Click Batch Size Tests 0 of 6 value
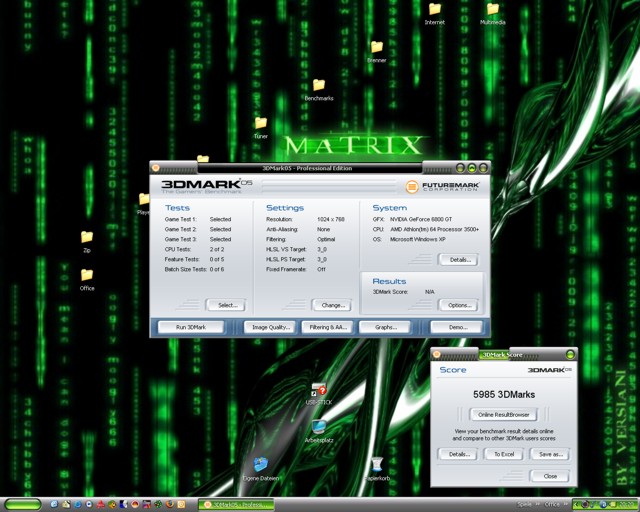The width and height of the screenshot is (640, 512). tap(217, 269)
